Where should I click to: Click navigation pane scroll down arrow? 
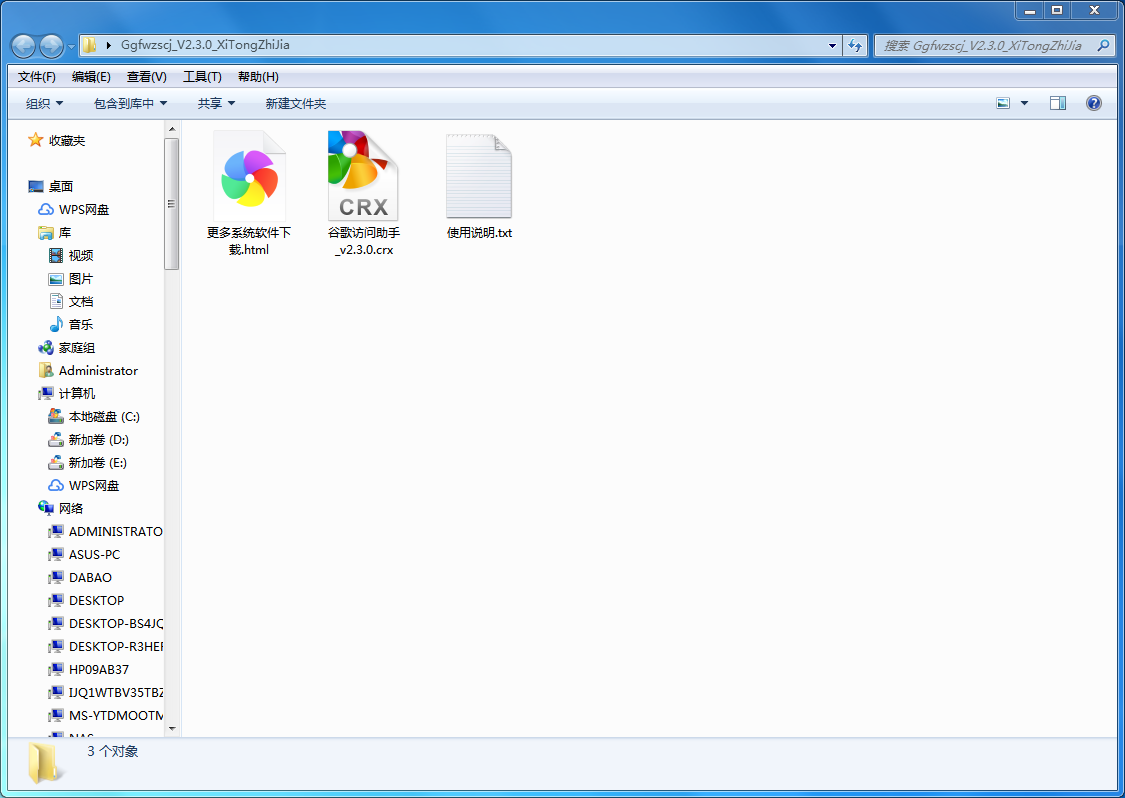click(x=171, y=728)
